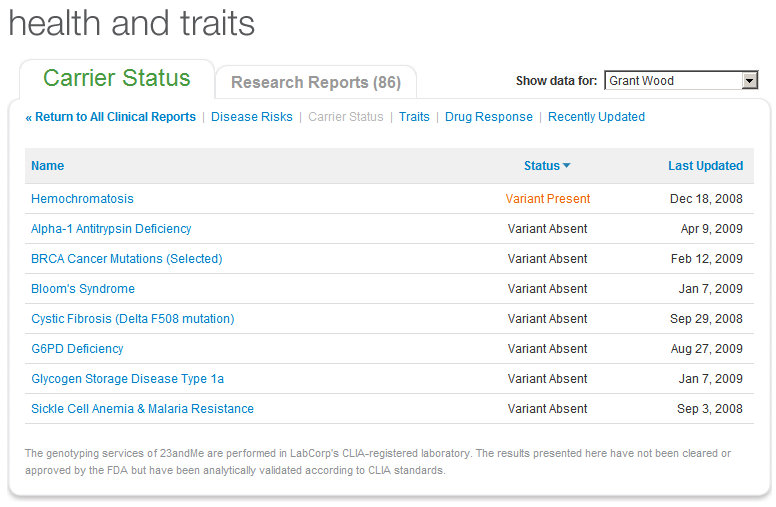Screen dimensions: 776x507
Task: Open Alpha-1 Antitrypsin Deficiency report
Action: tap(111, 229)
